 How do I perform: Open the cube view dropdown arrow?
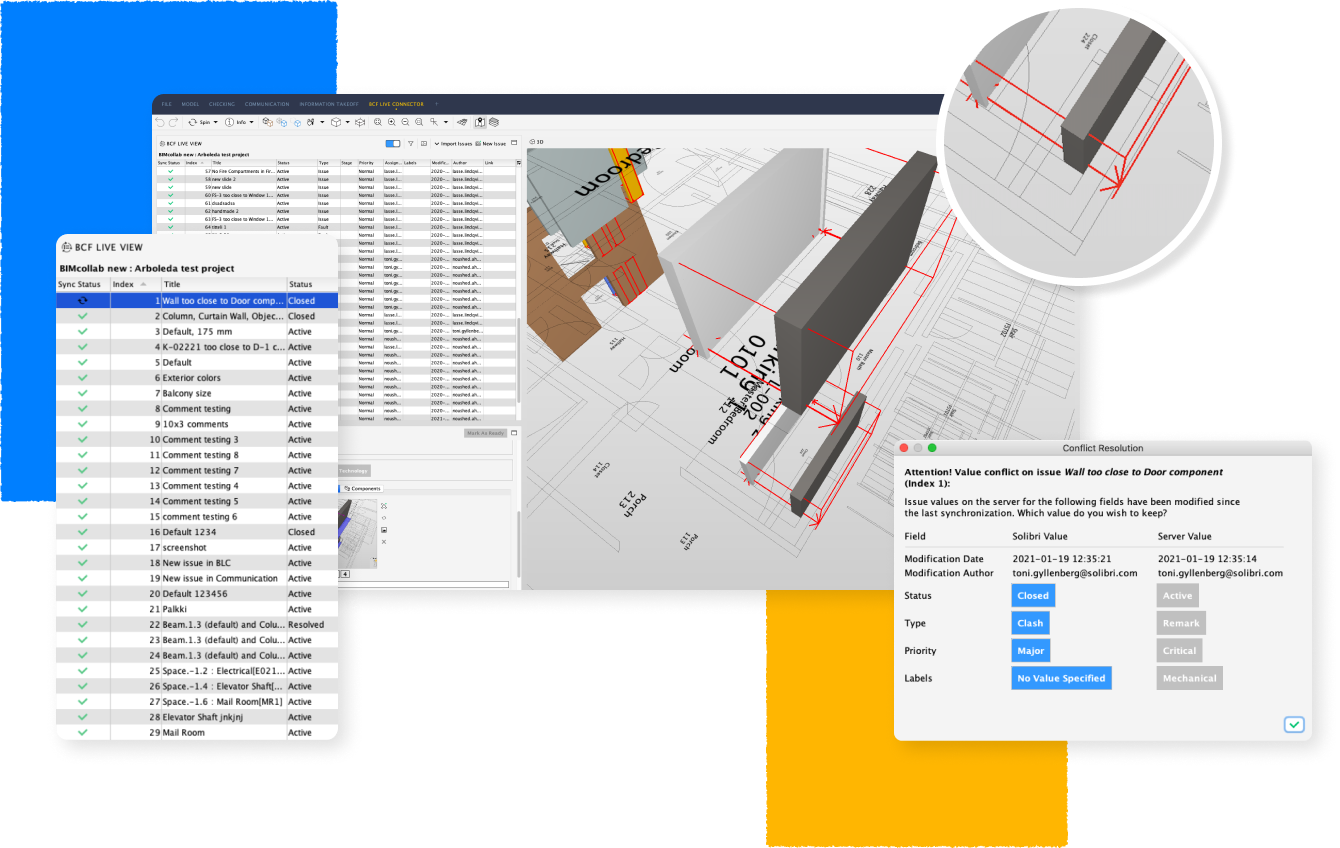348,122
